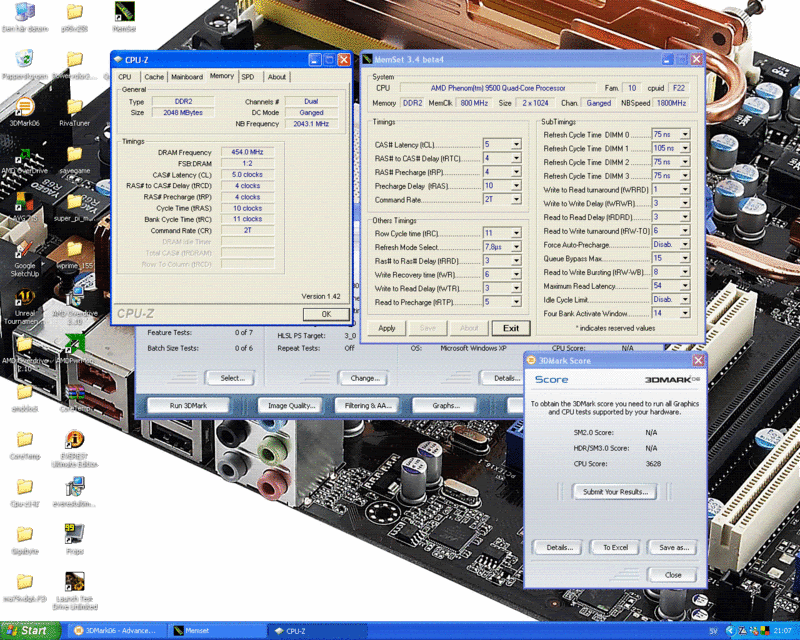Screen dimensions: 800x640
Task: Click Select button under Tests in 3DMark06
Action: pyautogui.click(x=232, y=378)
